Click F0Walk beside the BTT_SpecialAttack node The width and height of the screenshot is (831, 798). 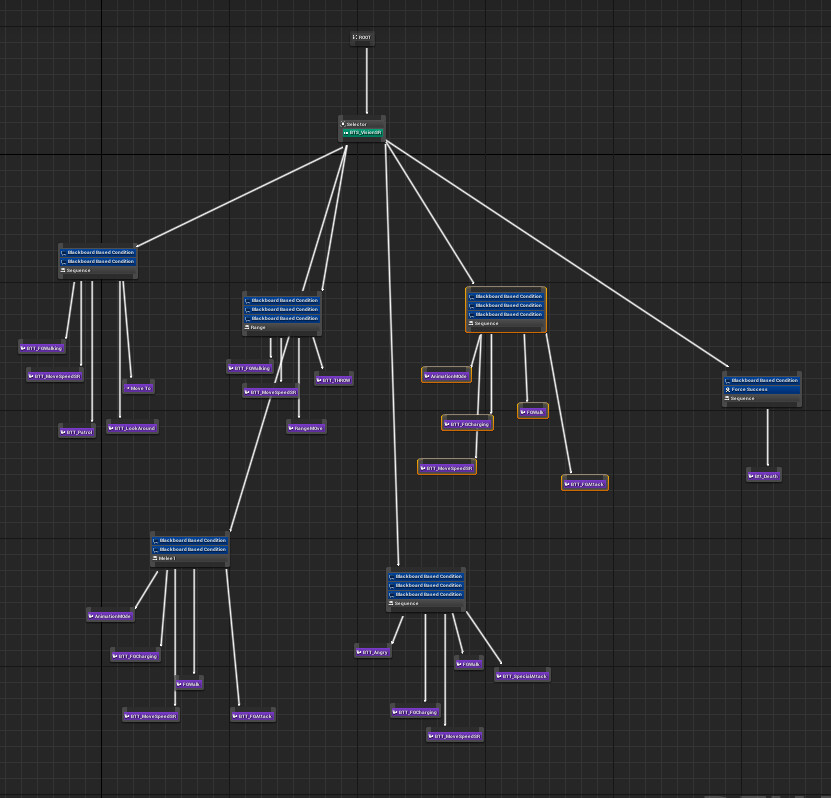point(469,663)
